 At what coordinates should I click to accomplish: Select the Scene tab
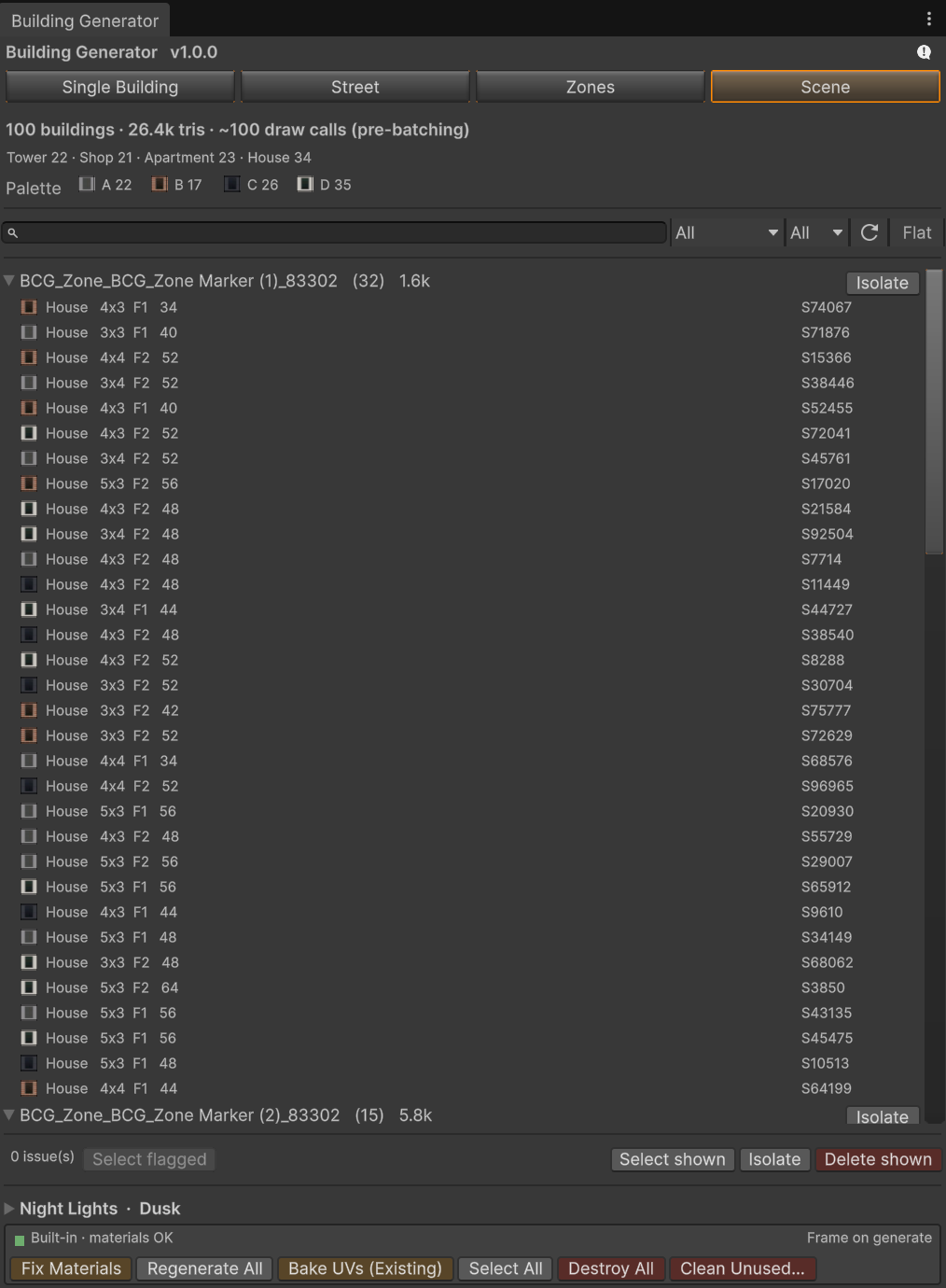coord(826,87)
